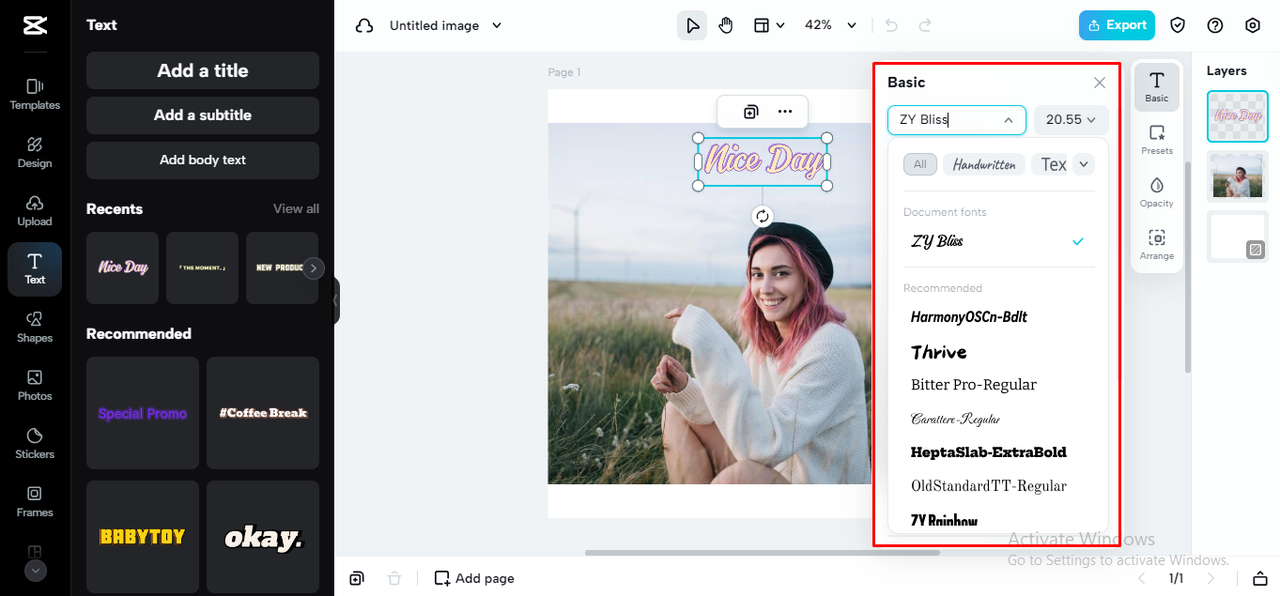Screen dimensions: 1280x596
Task: Click the Export button
Action: coord(1117,26)
